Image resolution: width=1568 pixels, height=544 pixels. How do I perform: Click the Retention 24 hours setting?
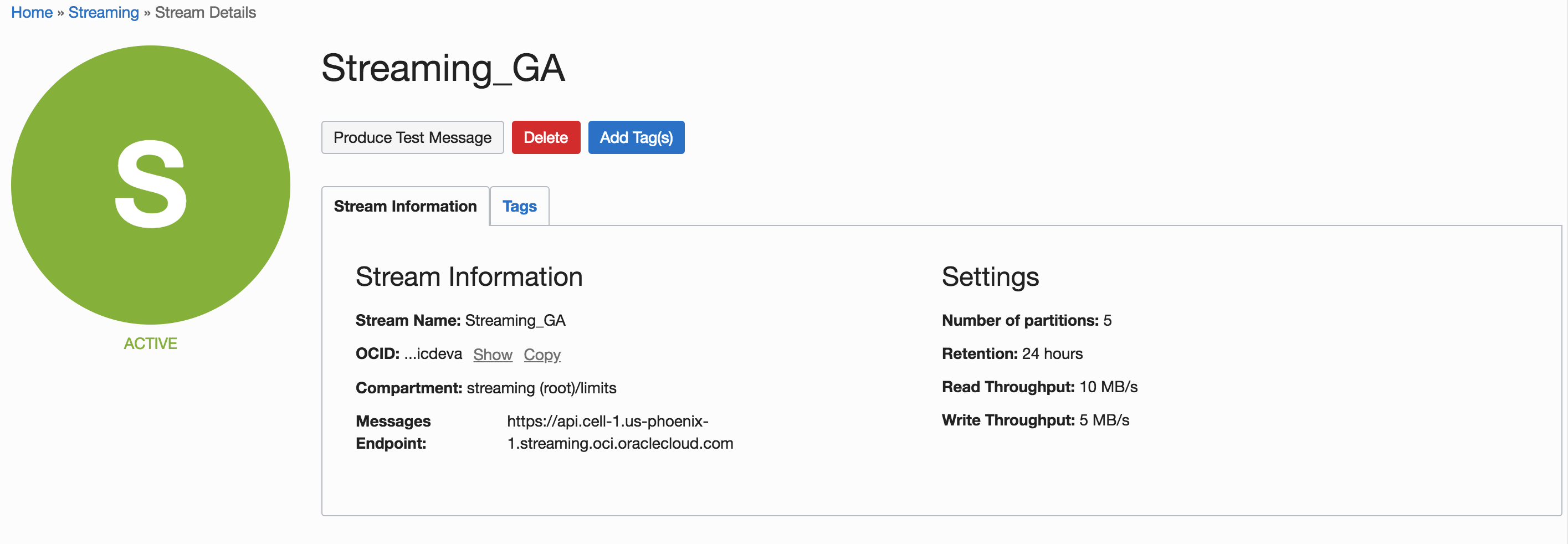point(1012,353)
